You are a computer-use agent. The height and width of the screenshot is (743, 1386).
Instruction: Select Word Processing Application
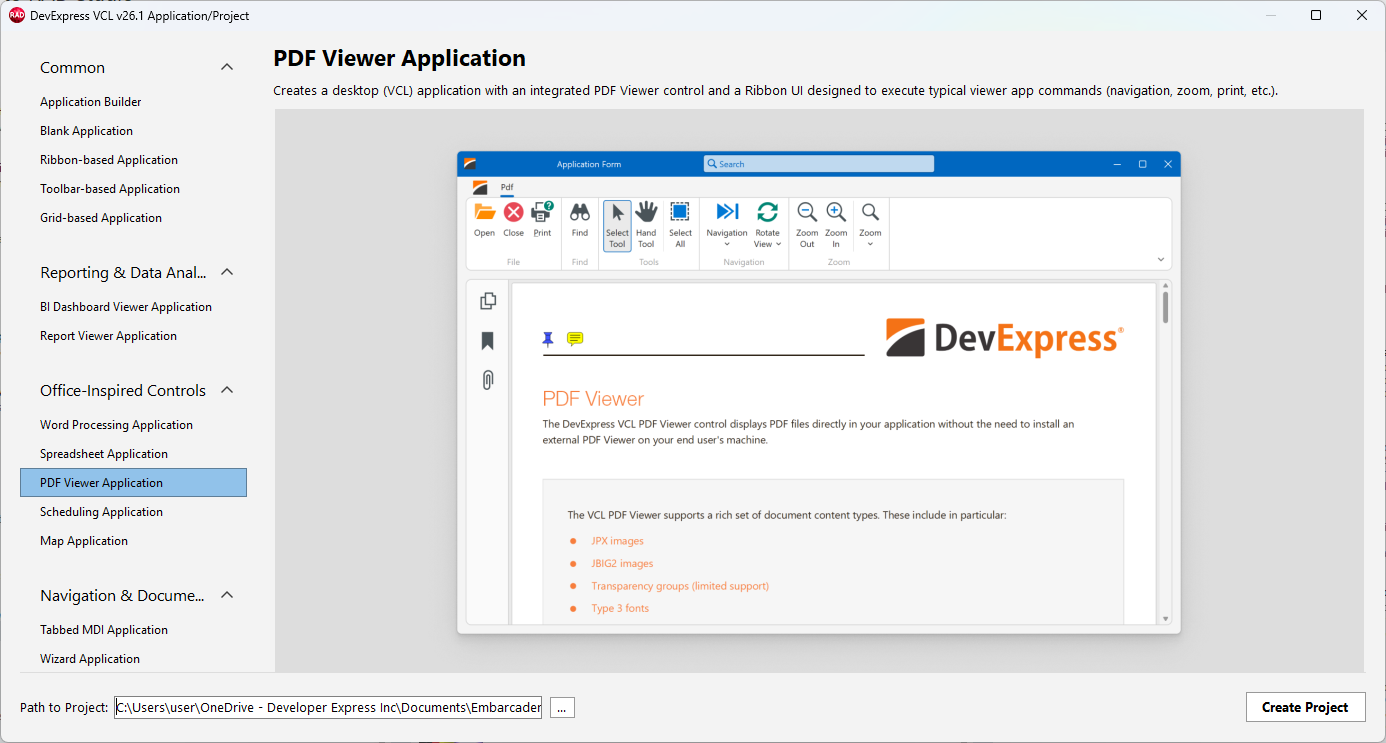pos(133,425)
